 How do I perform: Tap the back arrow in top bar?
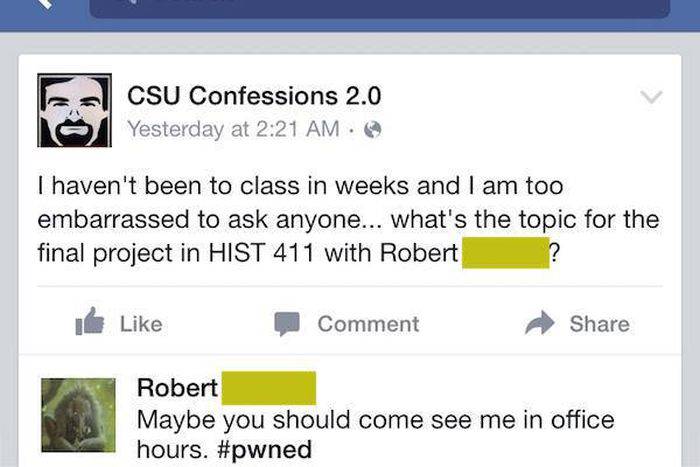tap(42, 5)
